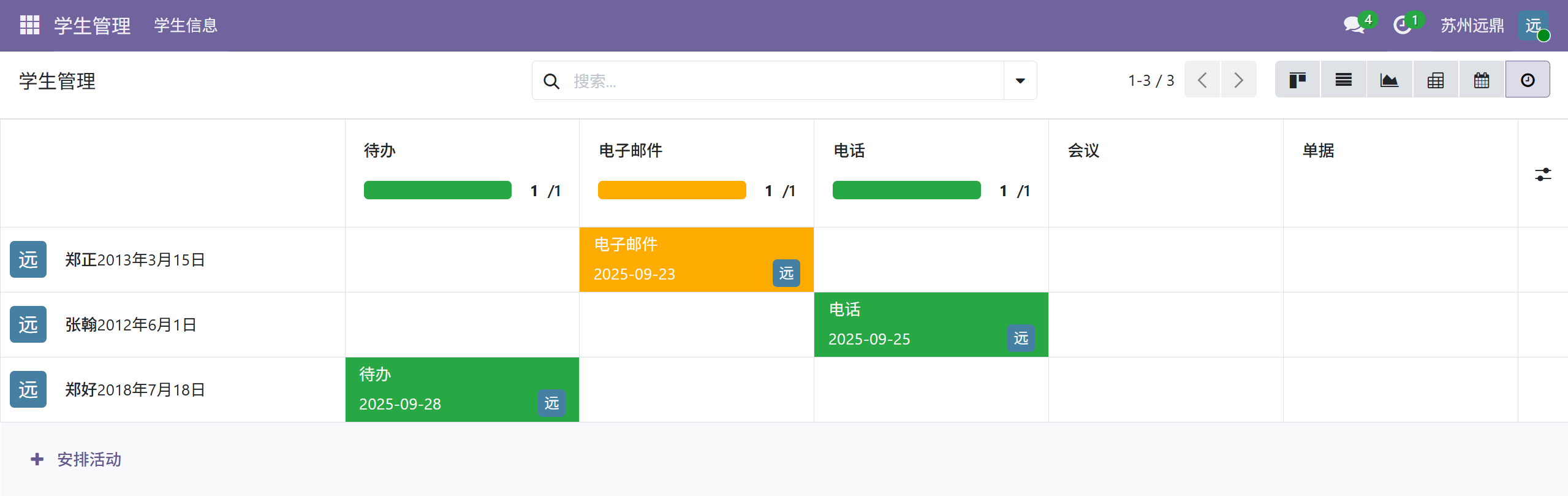
Task: Click the 学生管理 breadcrumb title
Action: (57, 81)
